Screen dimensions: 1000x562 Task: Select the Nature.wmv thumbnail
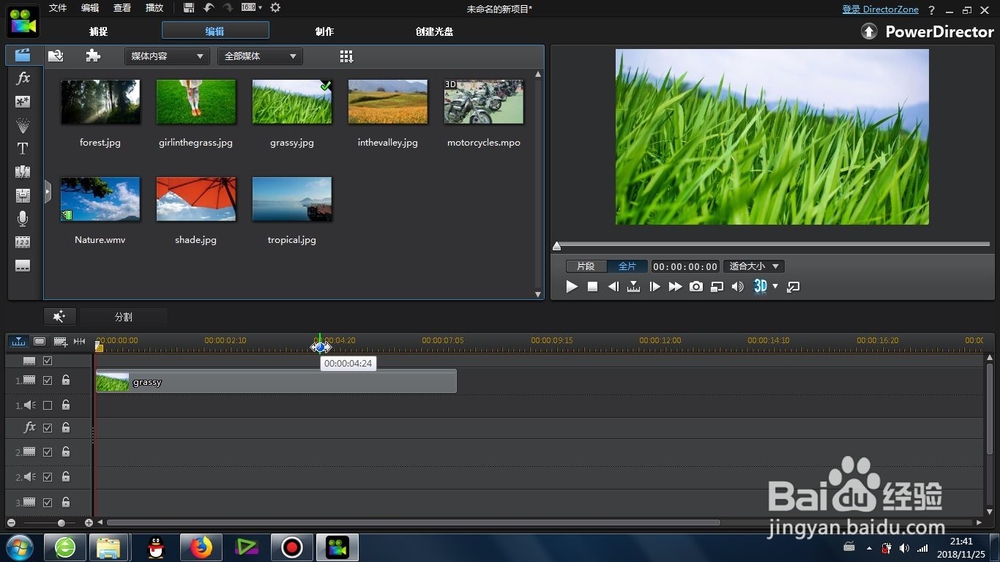(x=100, y=199)
